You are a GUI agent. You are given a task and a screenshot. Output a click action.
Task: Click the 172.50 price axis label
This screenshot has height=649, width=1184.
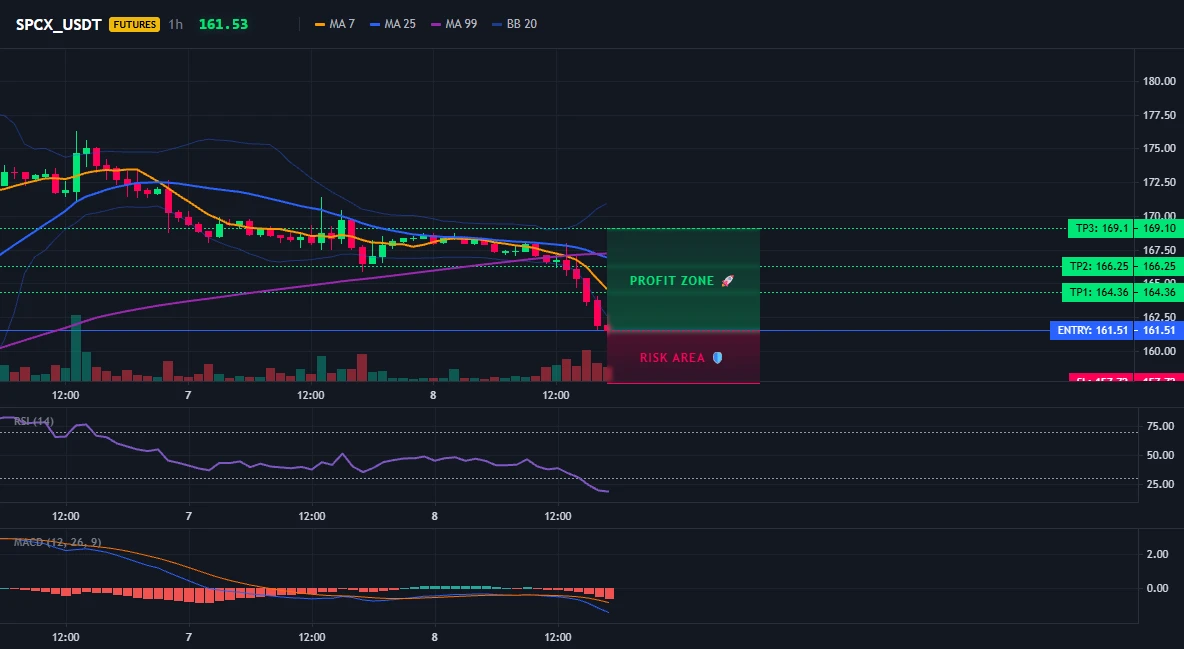click(1159, 182)
